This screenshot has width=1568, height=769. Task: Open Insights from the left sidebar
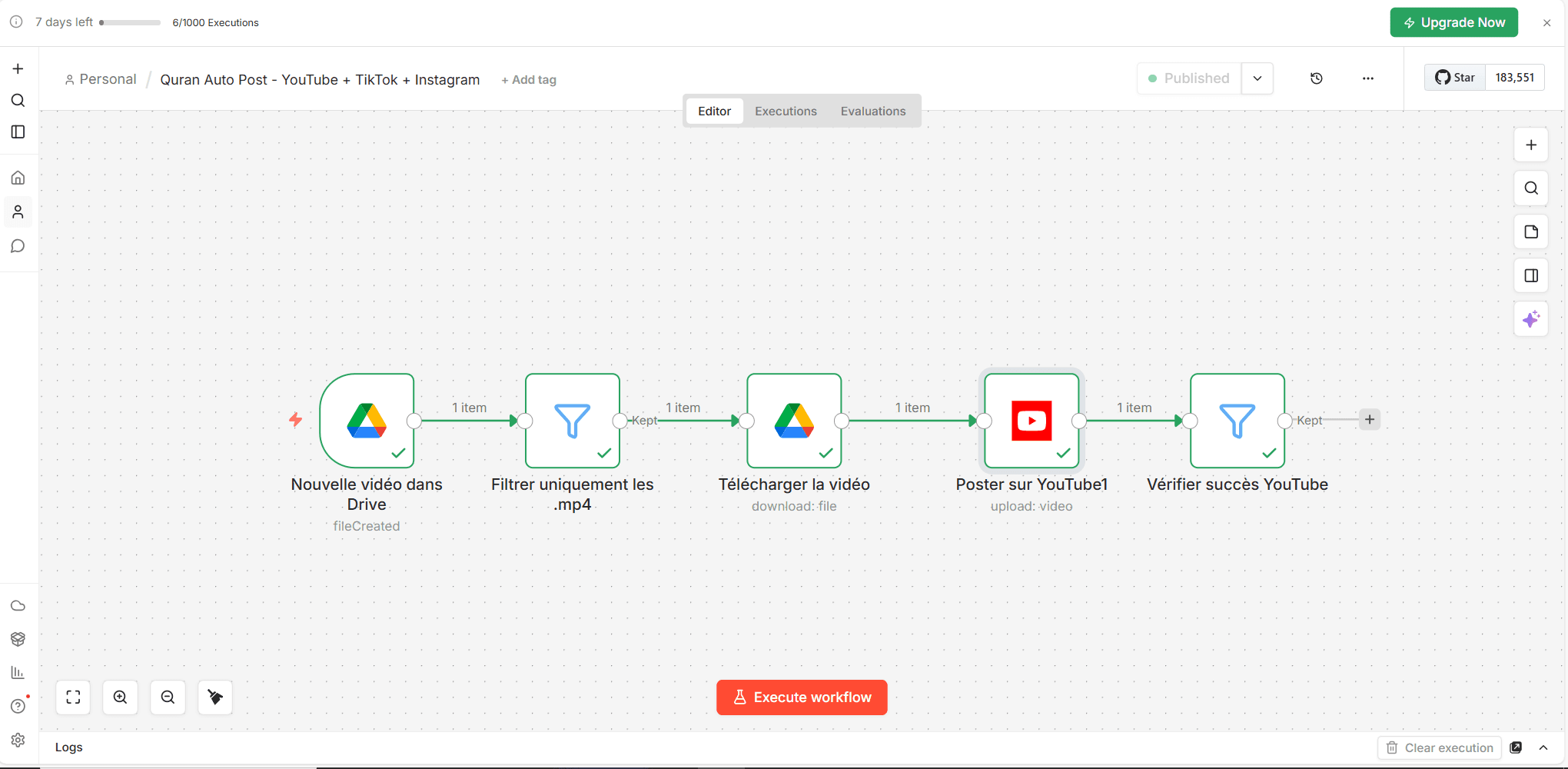pos(18,672)
